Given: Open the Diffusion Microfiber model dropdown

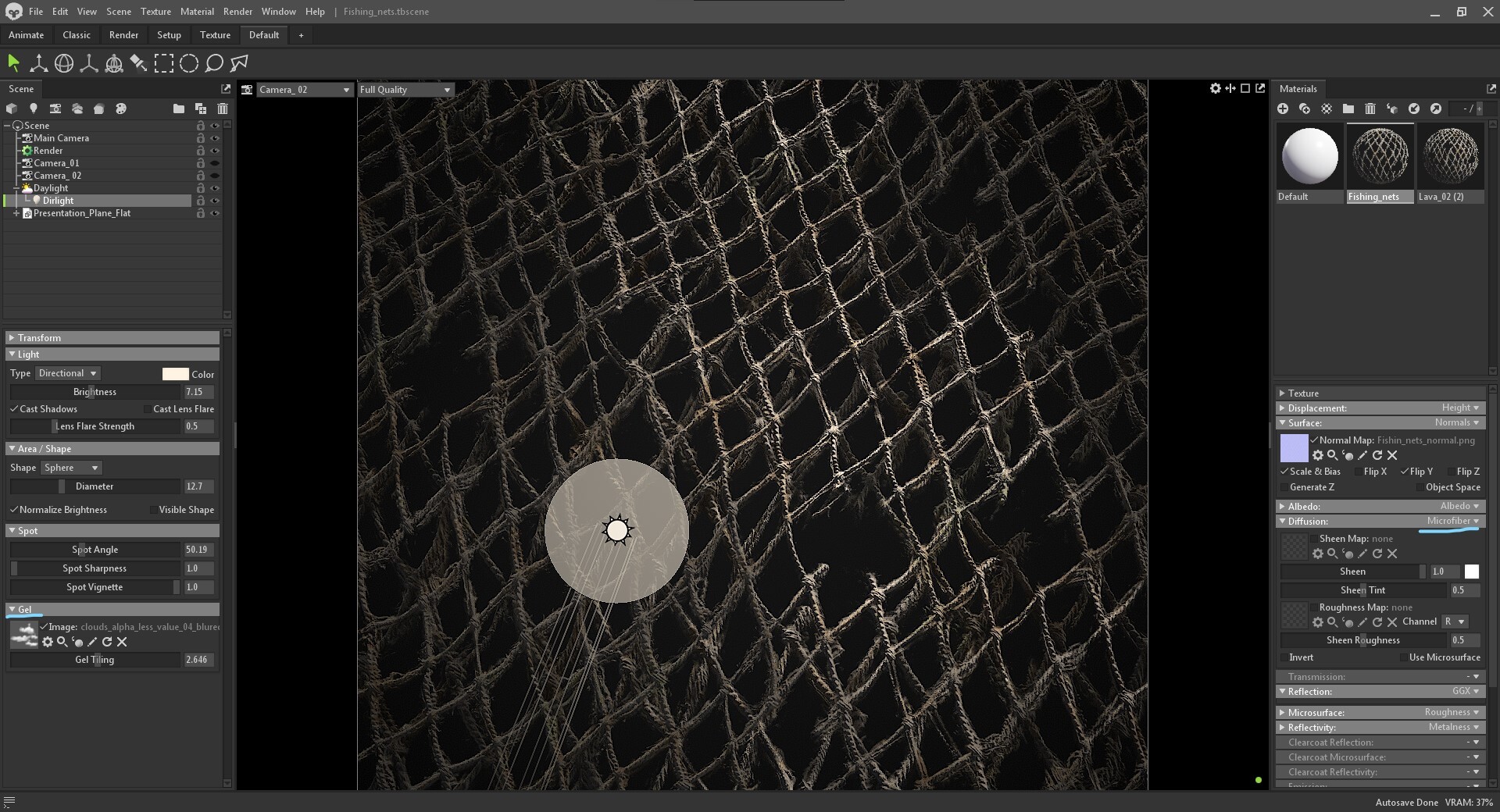Looking at the screenshot, I should tap(1452, 521).
